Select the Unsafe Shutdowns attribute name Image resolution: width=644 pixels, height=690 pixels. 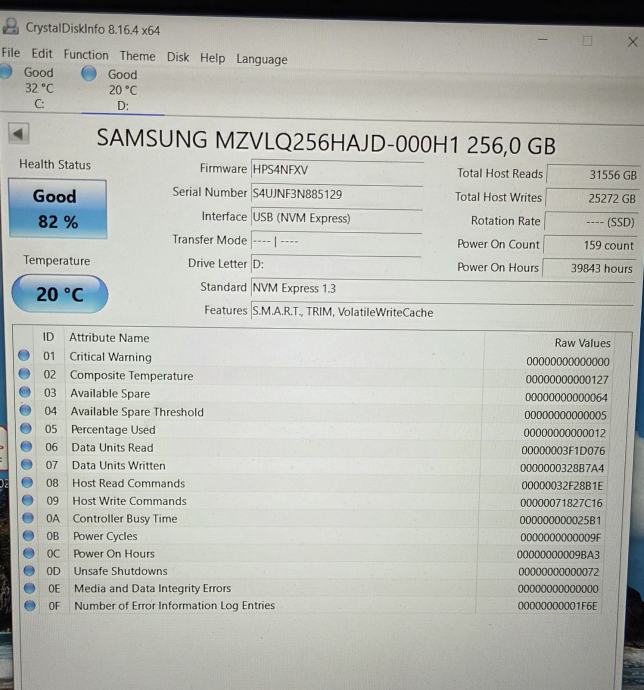tap(120, 571)
